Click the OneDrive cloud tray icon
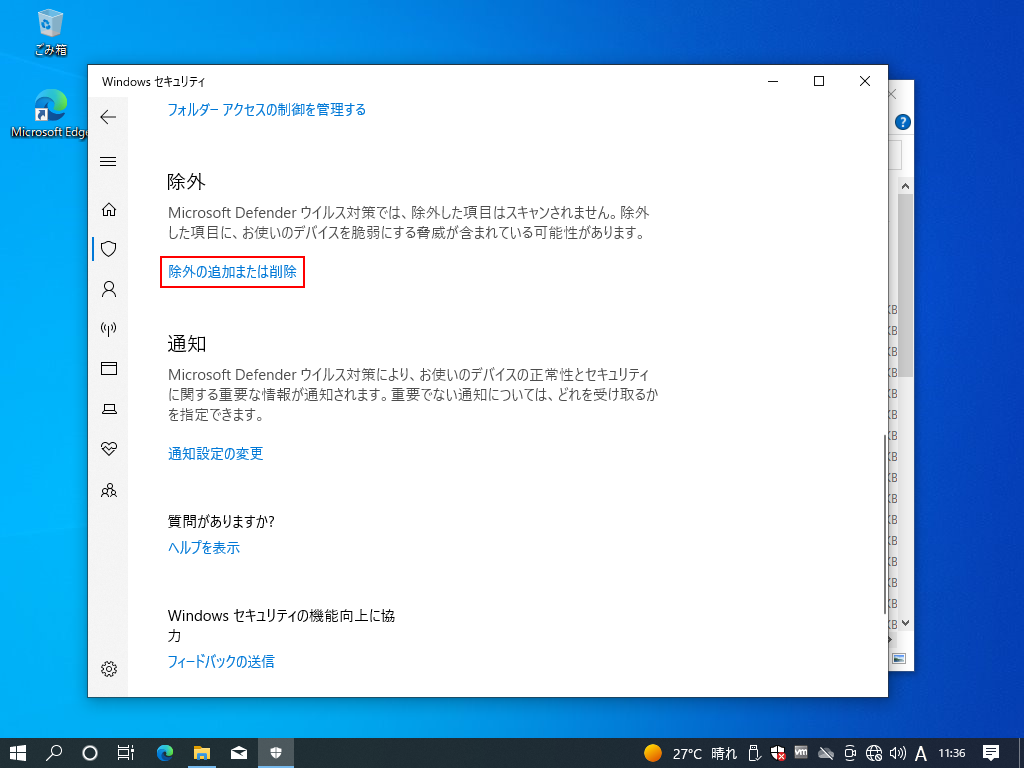Screen dimensions: 1024x768 tap(825, 753)
